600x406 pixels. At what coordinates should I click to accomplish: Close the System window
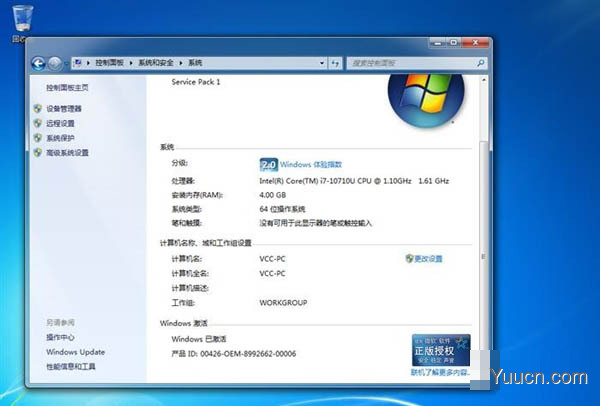[475, 43]
